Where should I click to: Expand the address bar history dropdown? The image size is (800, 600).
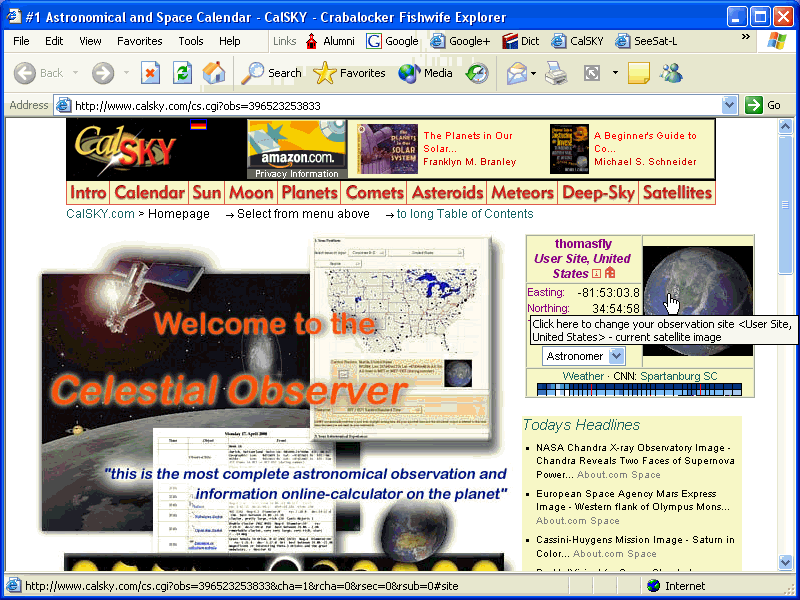(x=730, y=105)
